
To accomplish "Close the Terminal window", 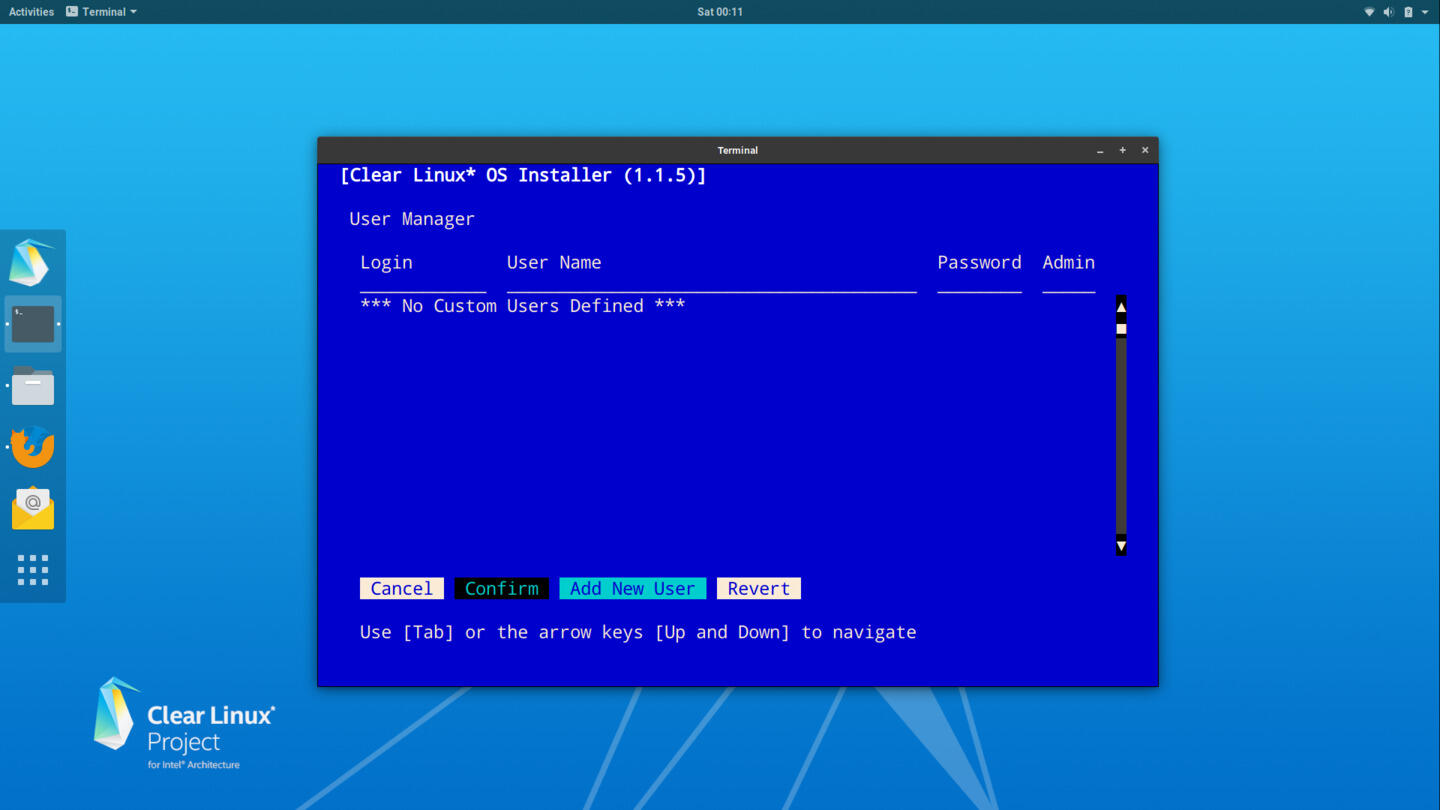I will [1145, 150].
